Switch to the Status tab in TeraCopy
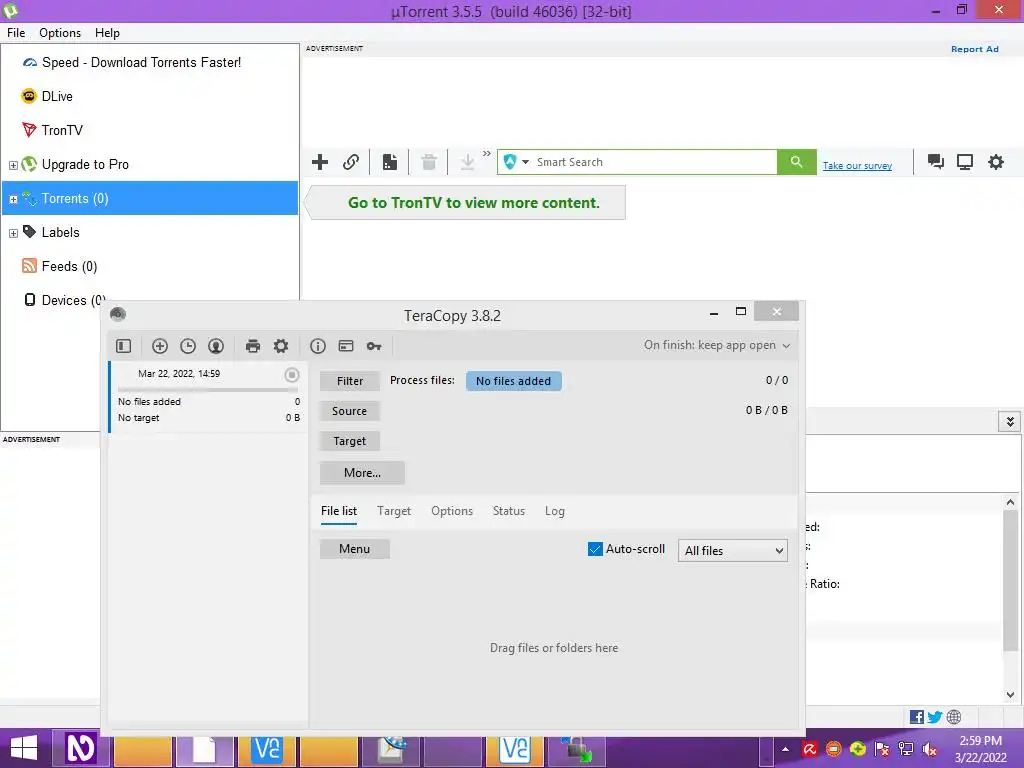Viewport: 1024px width, 768px height. coord(509,511)
